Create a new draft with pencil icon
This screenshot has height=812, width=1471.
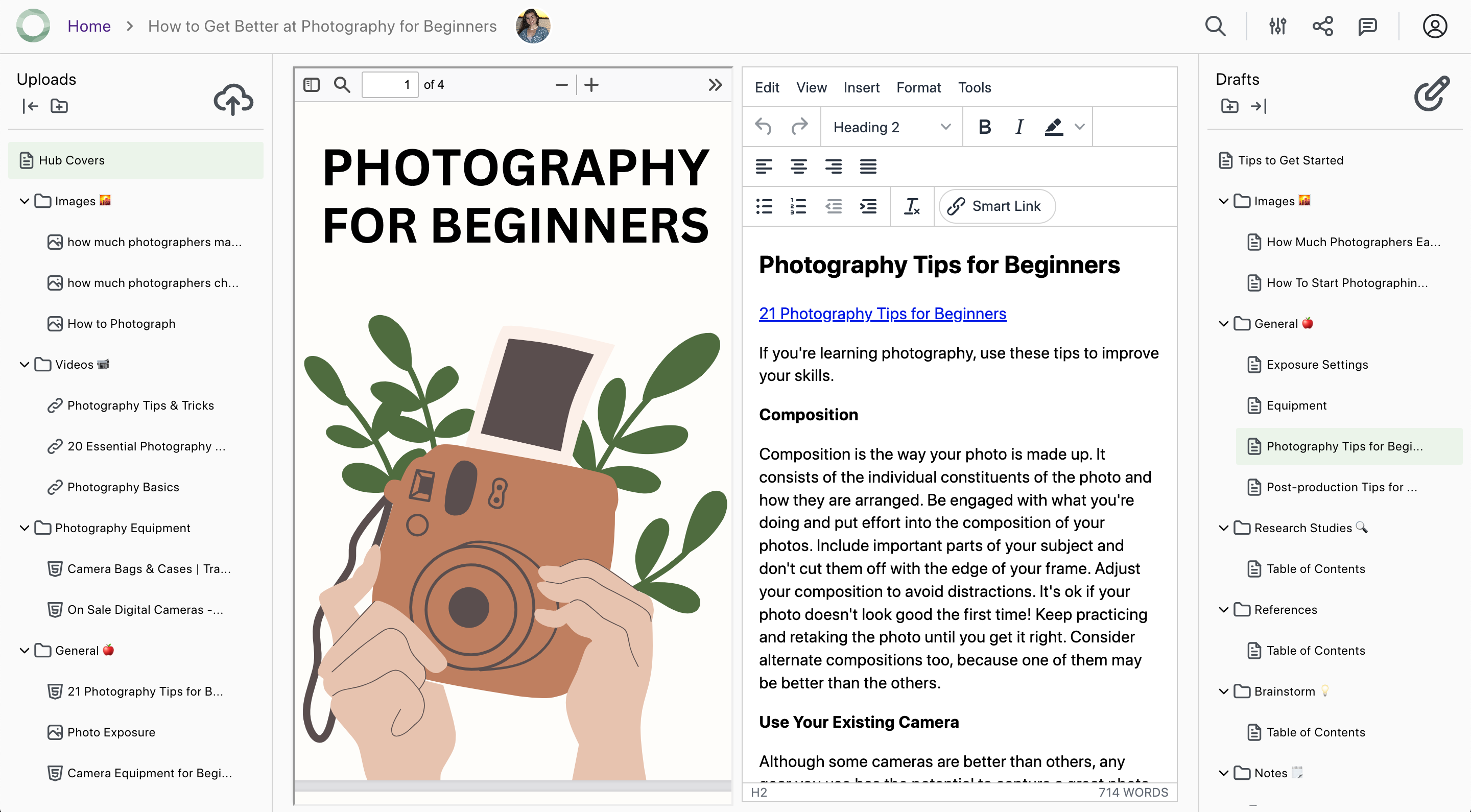click(x=1432, y=93)
